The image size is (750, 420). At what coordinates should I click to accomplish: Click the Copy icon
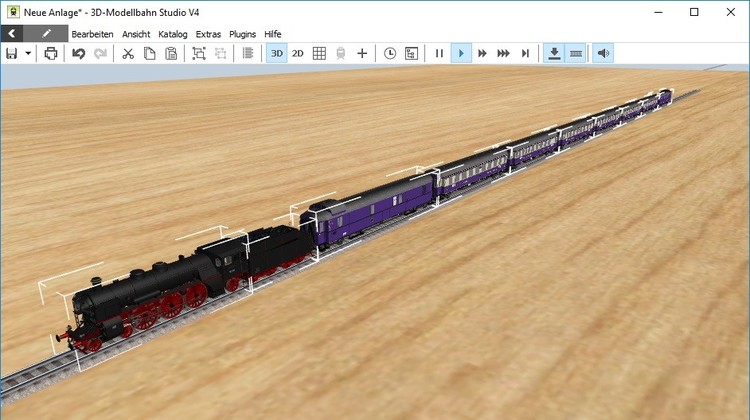[x=149, y=53]
